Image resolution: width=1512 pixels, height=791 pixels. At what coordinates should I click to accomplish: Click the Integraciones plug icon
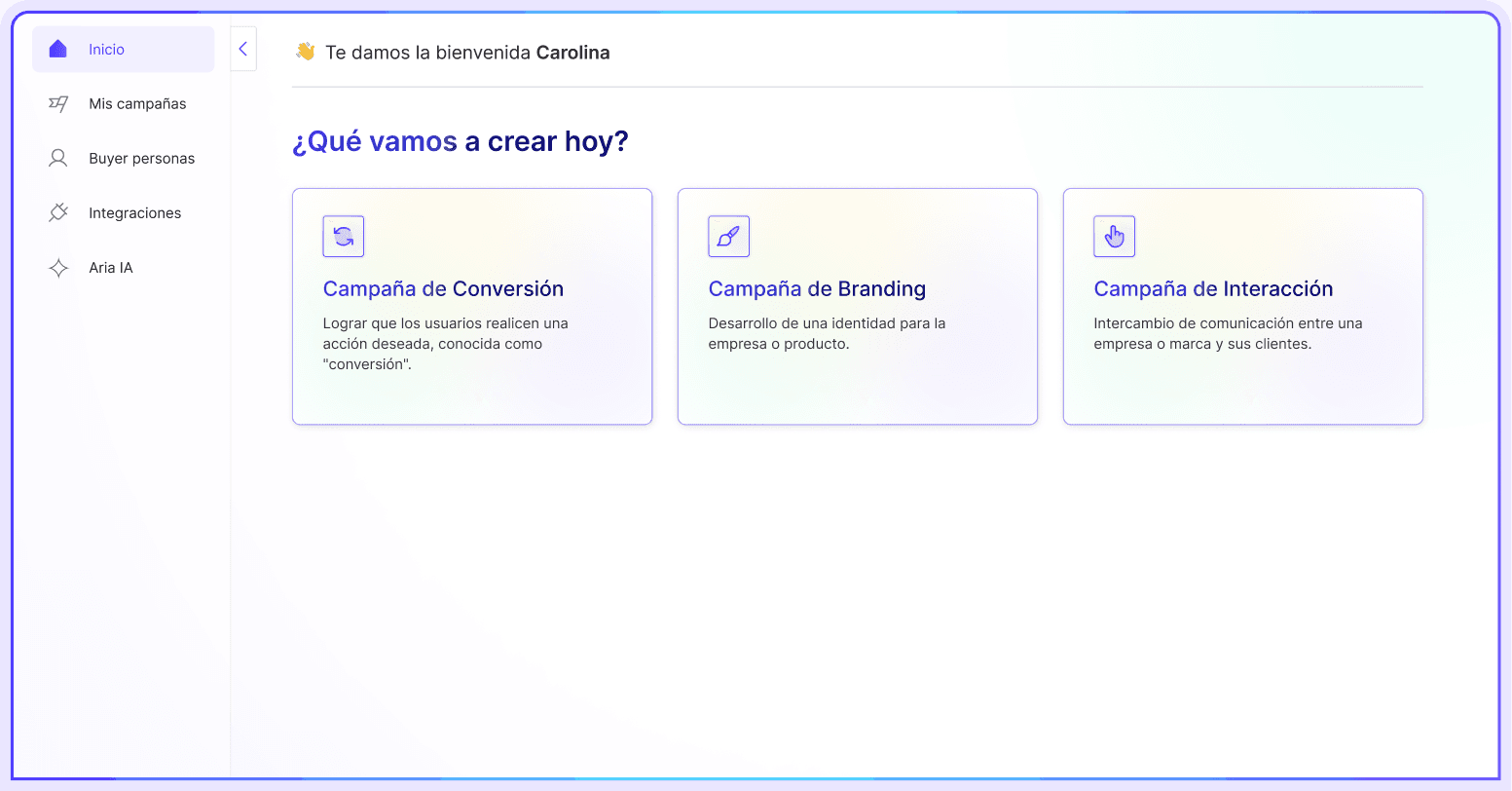pyautogui.click(x=57, y=212)
